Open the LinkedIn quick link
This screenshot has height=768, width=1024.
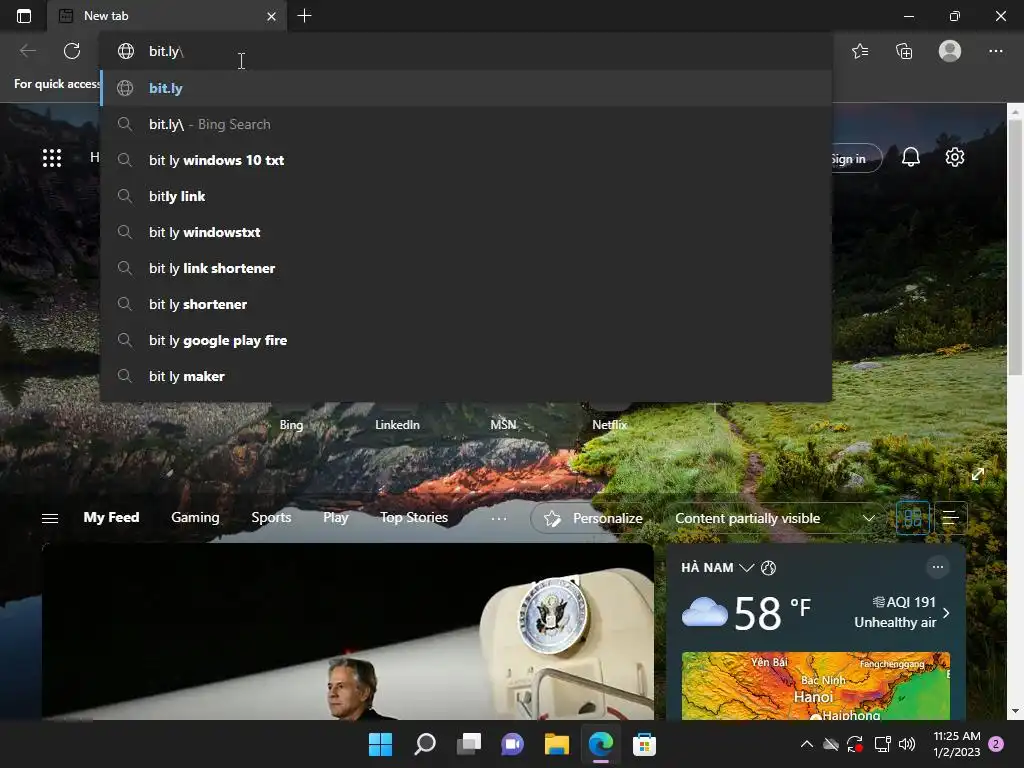click(397, 424)
